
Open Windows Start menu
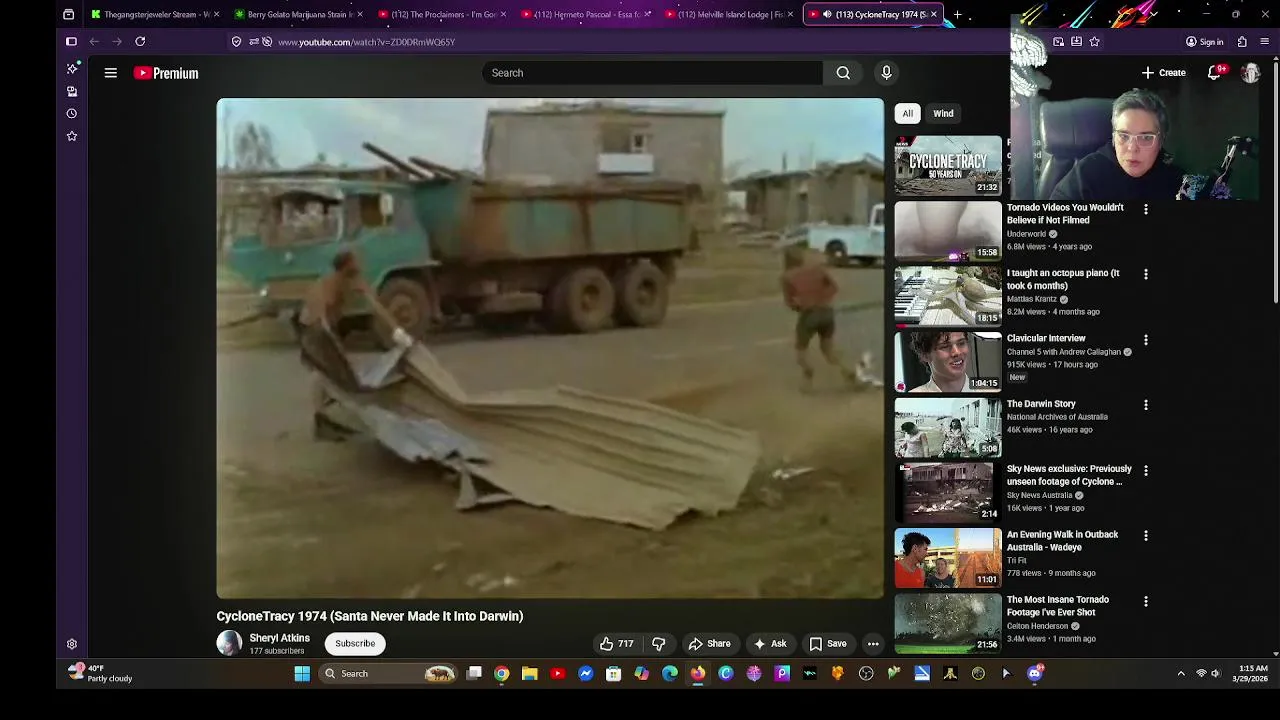click(x=302, y=673)
